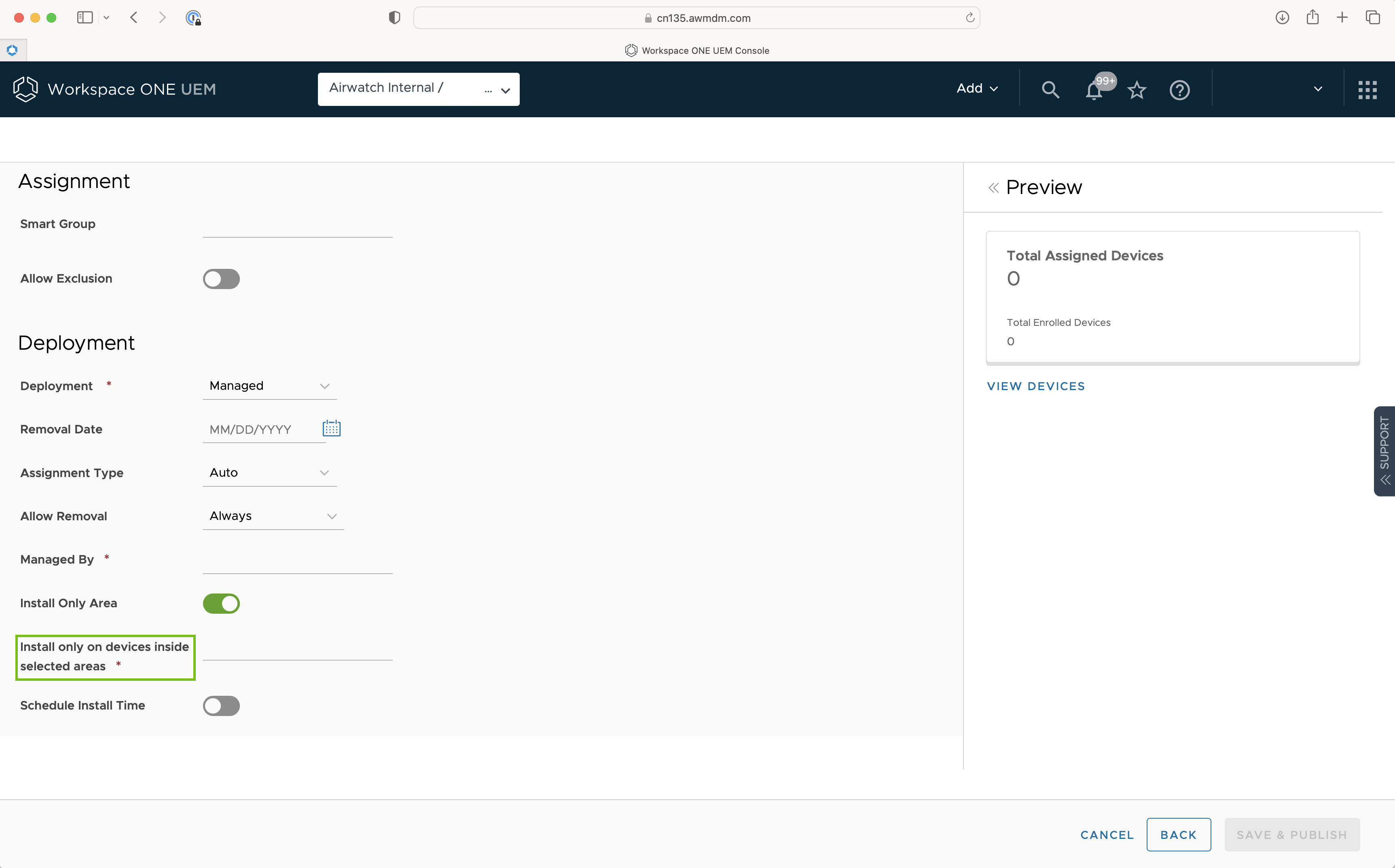Click the privacy shield icon in the Safari toolbar
Viewport: 1395px width, 868px height.
(x=394, y=18)
